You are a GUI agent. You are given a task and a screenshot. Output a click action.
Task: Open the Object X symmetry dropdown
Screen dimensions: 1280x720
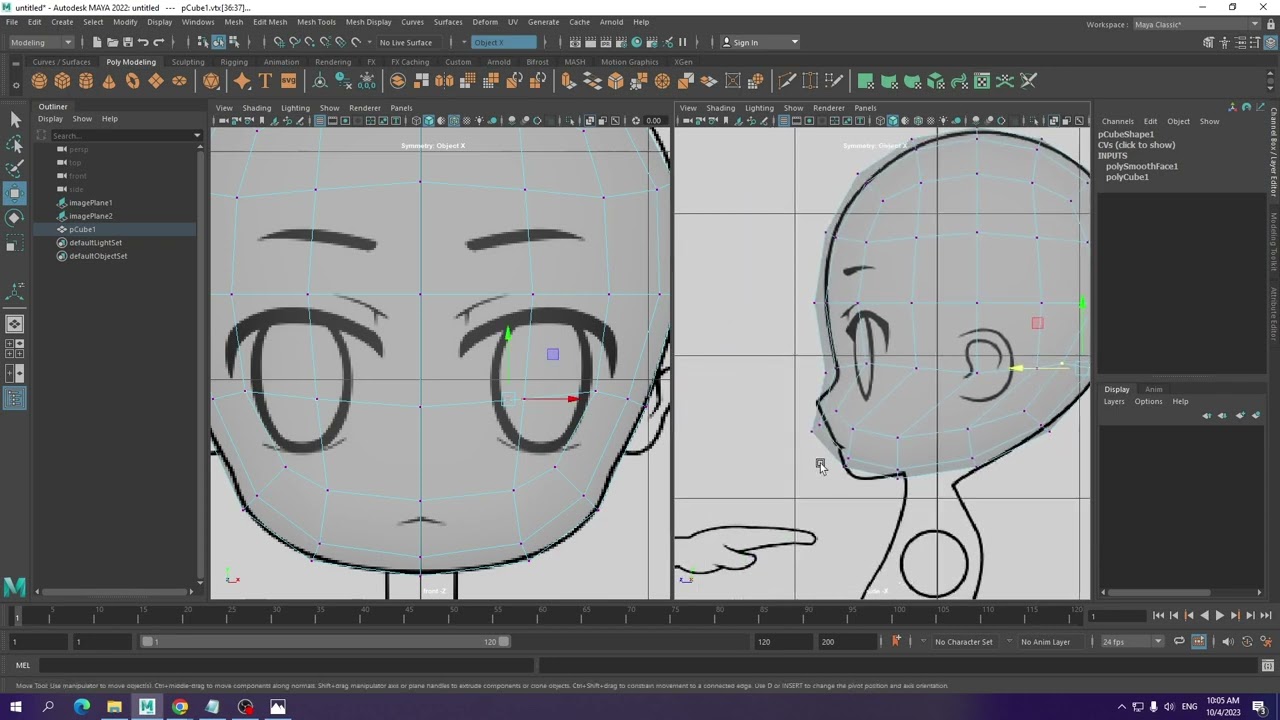tap(504, 42)
